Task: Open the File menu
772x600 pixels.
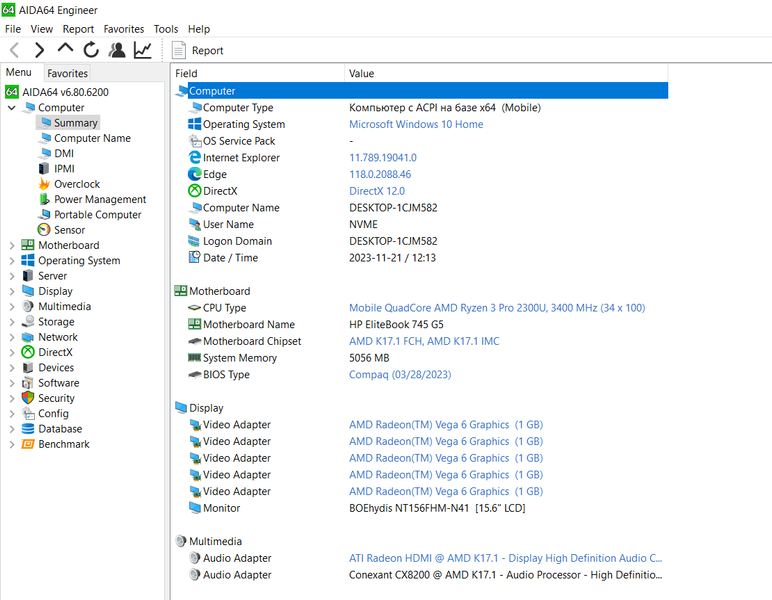Action: click(13, 29)
